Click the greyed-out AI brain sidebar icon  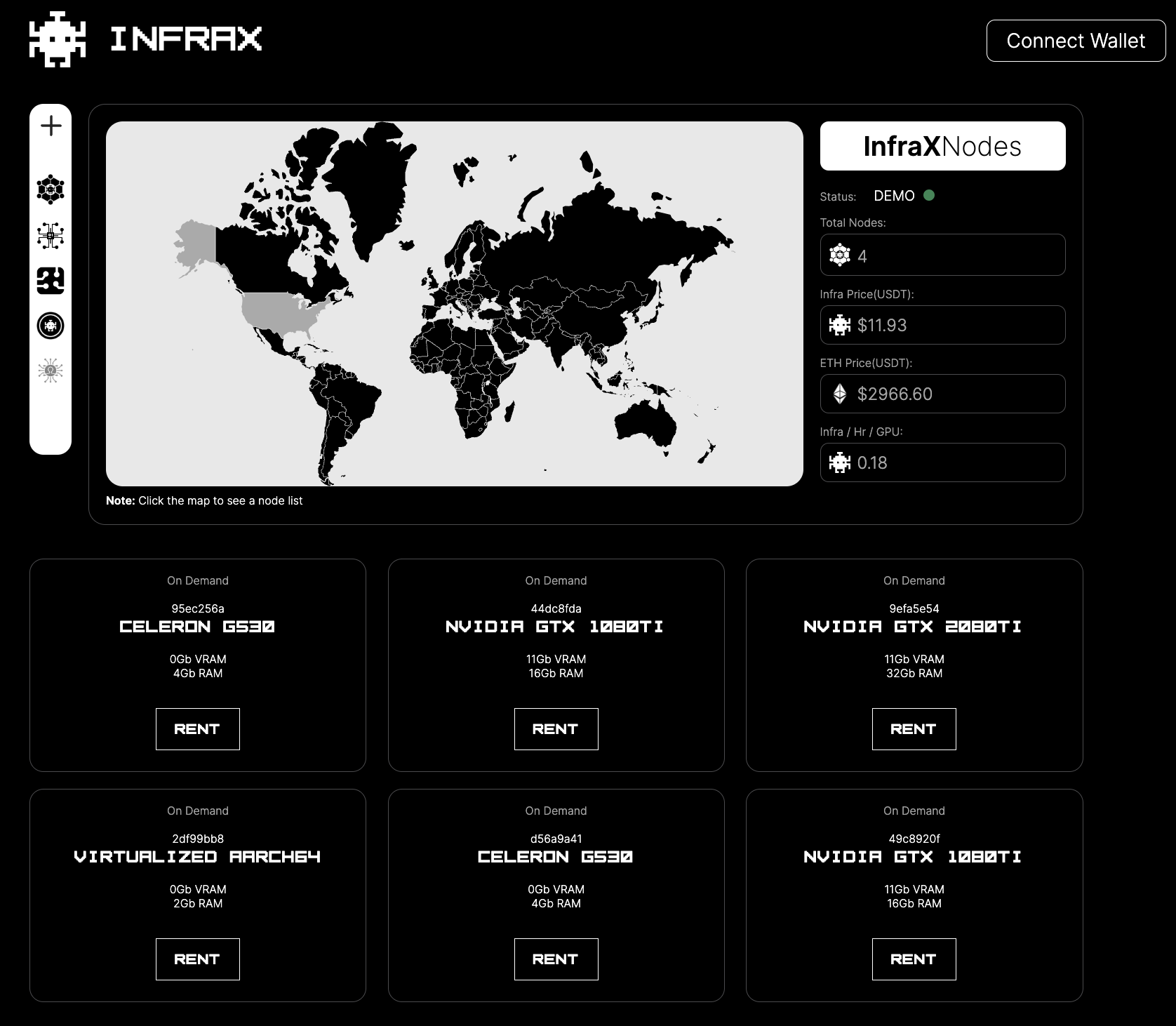[51, 370]
